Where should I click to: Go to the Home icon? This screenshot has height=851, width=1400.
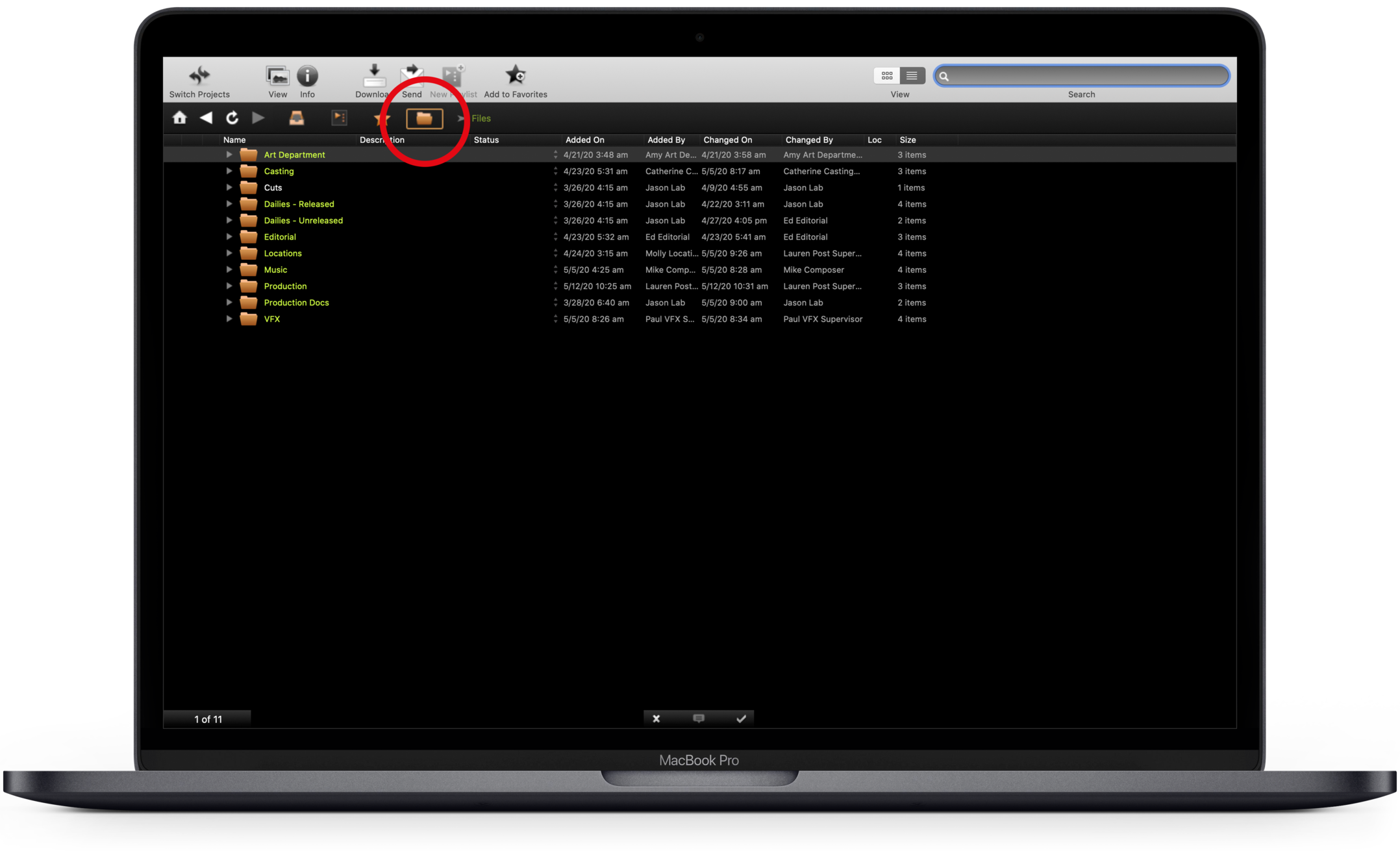click(180, 118)
